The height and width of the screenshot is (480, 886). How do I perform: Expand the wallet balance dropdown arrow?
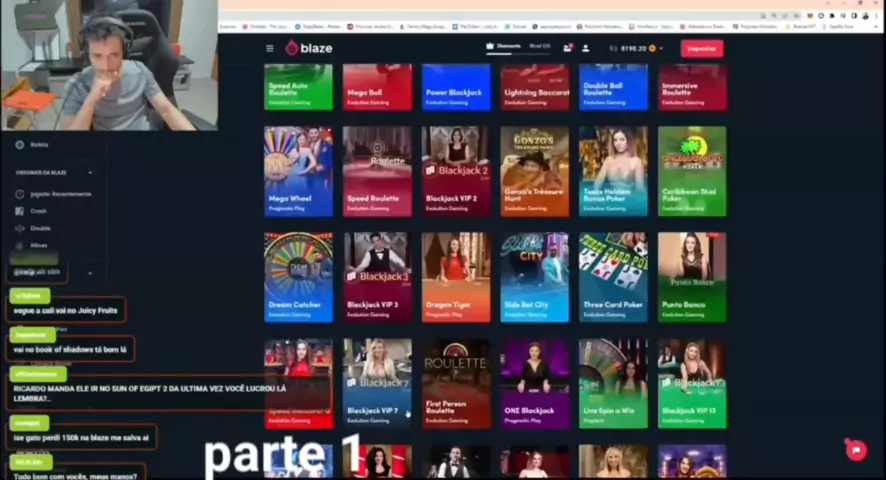[x=660, y=48]
